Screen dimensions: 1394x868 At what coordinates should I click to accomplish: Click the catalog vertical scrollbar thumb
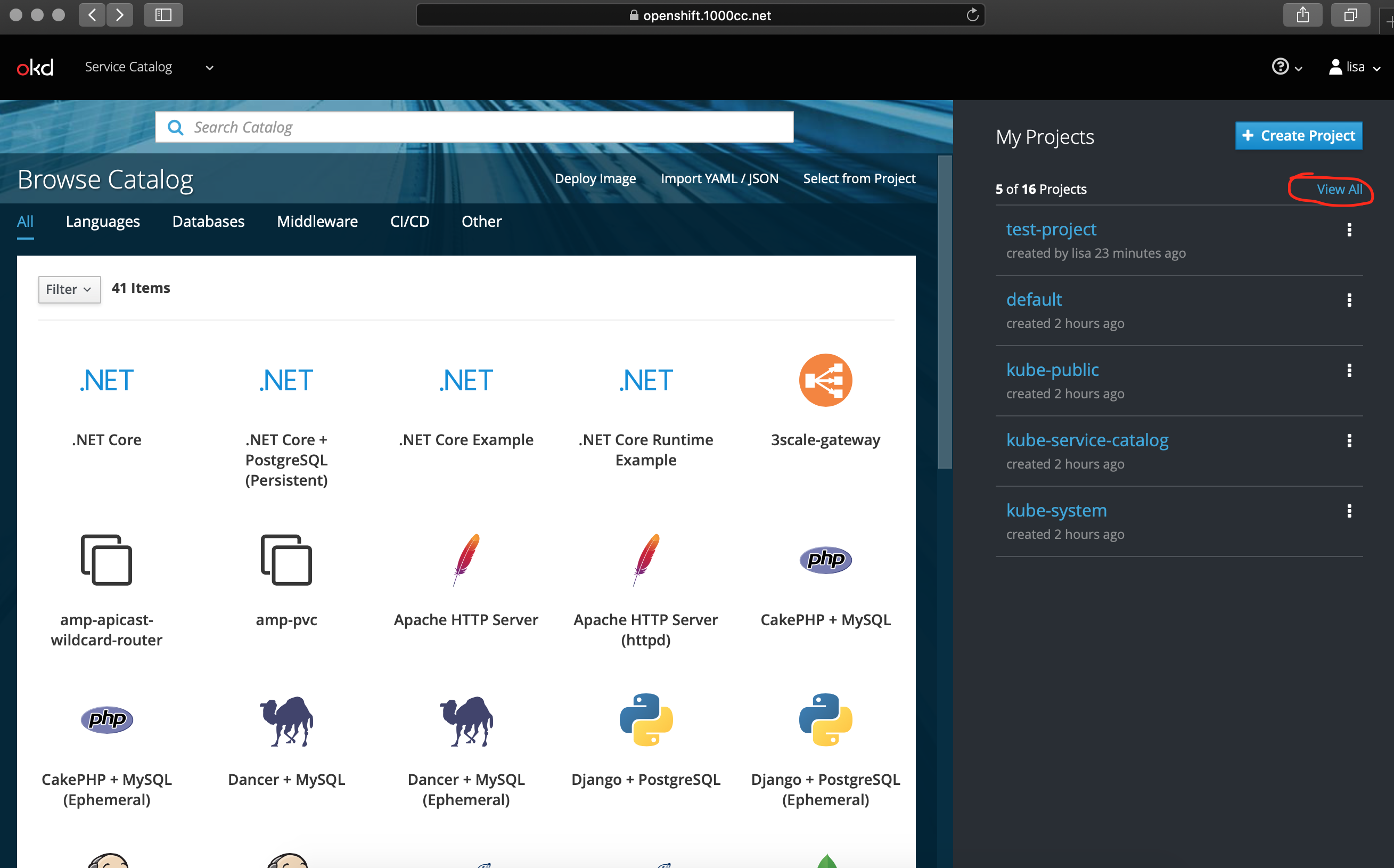click(944, 312)
